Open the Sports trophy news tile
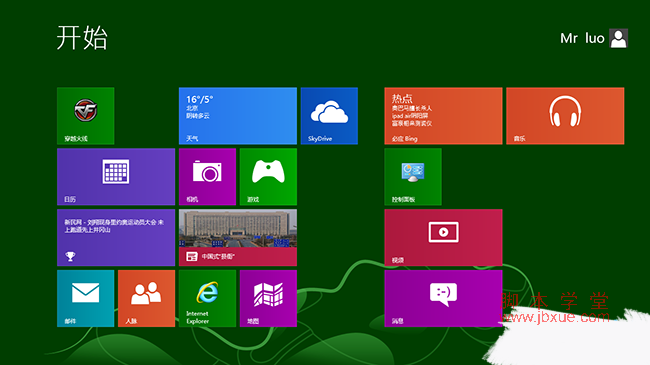The height and width of the screenshot is (365, 650). pos(116,238)
